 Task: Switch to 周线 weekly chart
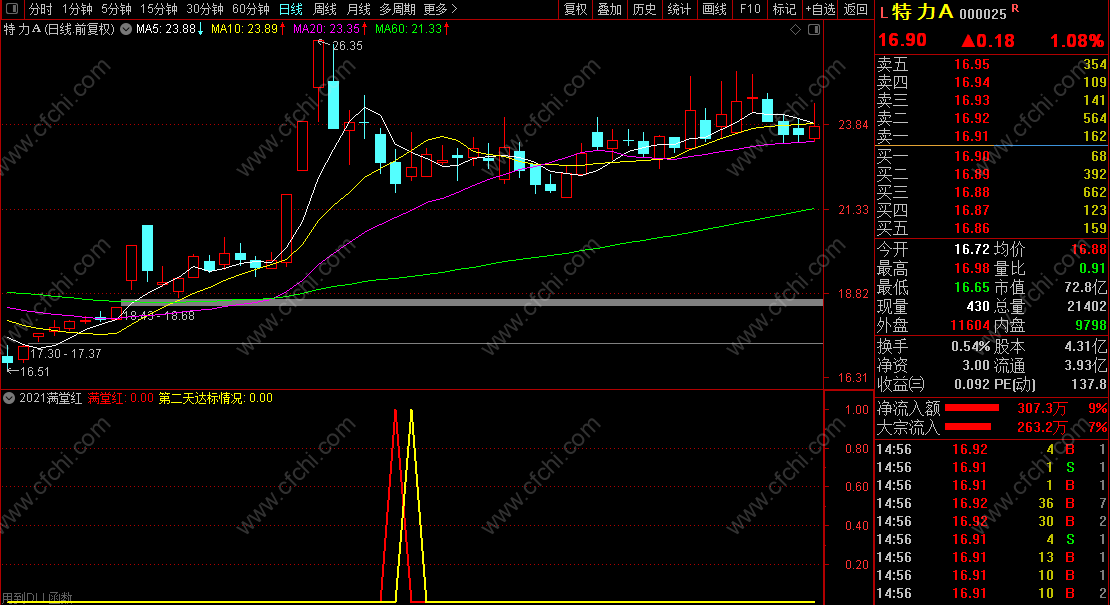coord(325,9)
